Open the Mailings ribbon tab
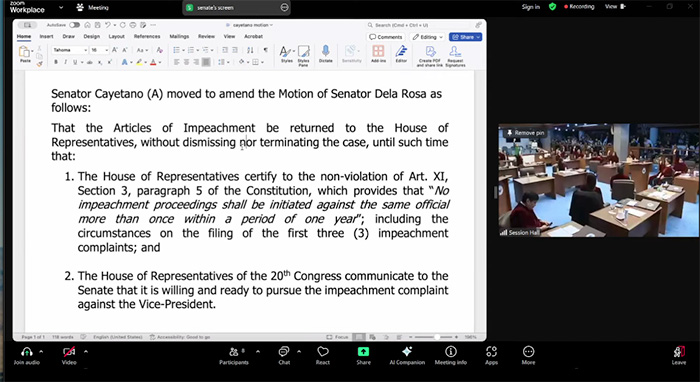The width and height of the screenshot is (700, 382). [179, 37]
